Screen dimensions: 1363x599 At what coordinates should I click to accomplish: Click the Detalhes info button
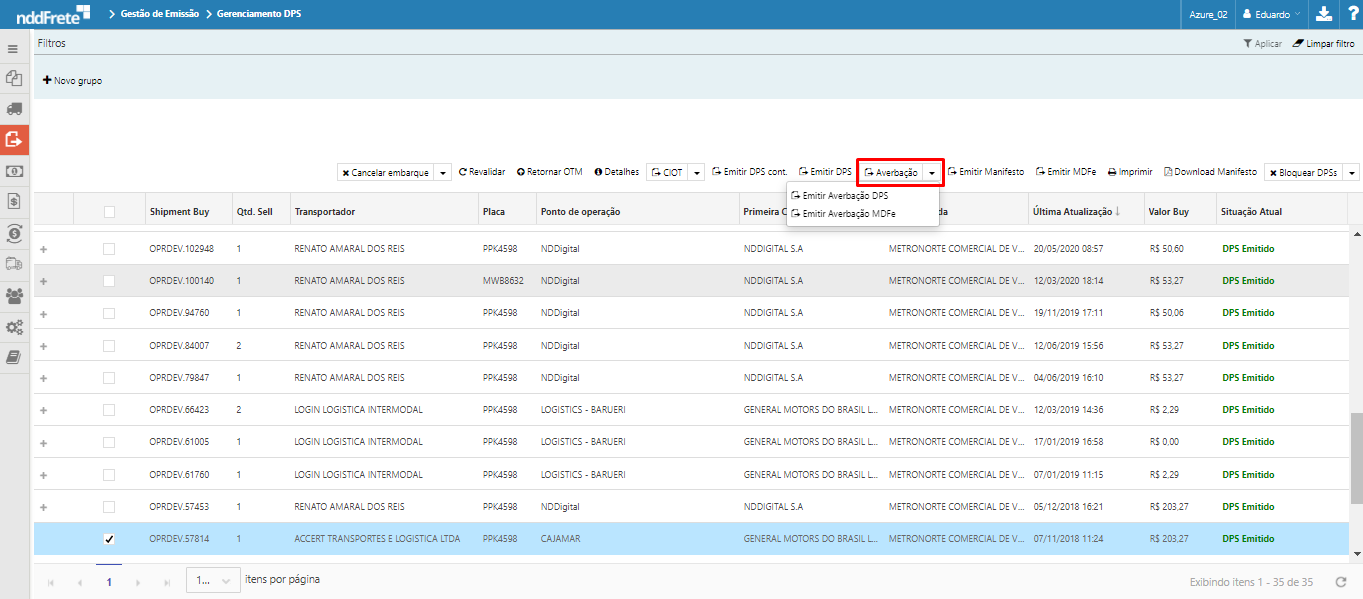616,172
